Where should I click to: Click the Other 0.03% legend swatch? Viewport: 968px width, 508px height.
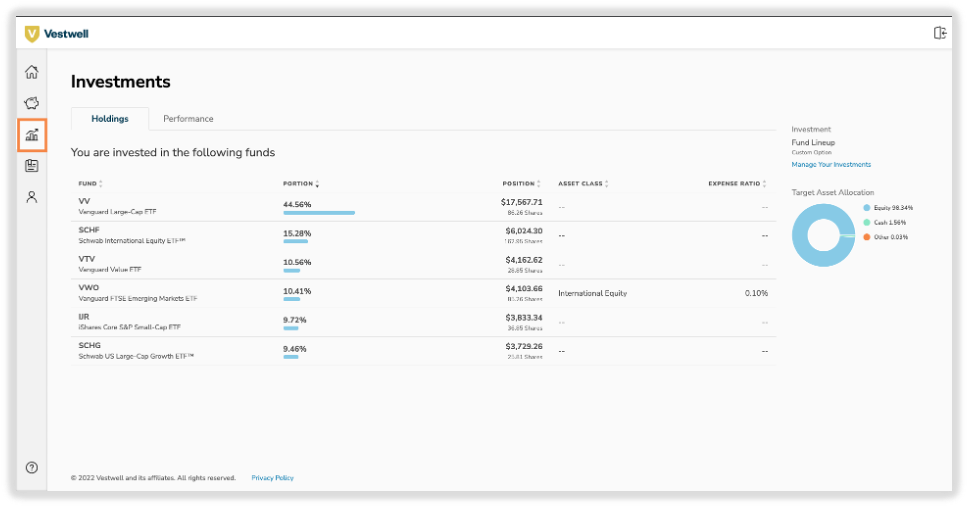[866, 237]
